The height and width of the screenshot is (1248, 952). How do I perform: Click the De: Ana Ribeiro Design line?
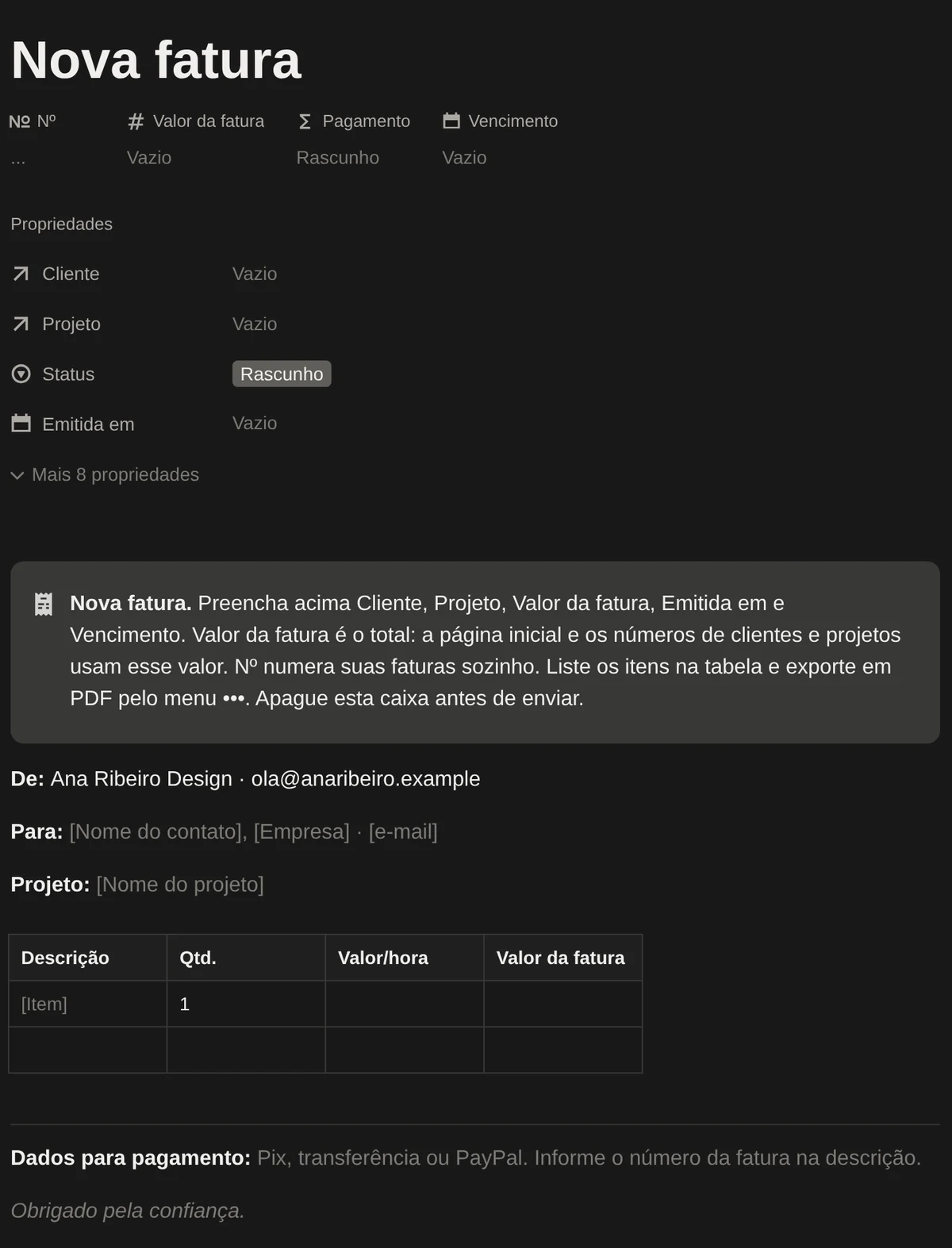(245, 779)
